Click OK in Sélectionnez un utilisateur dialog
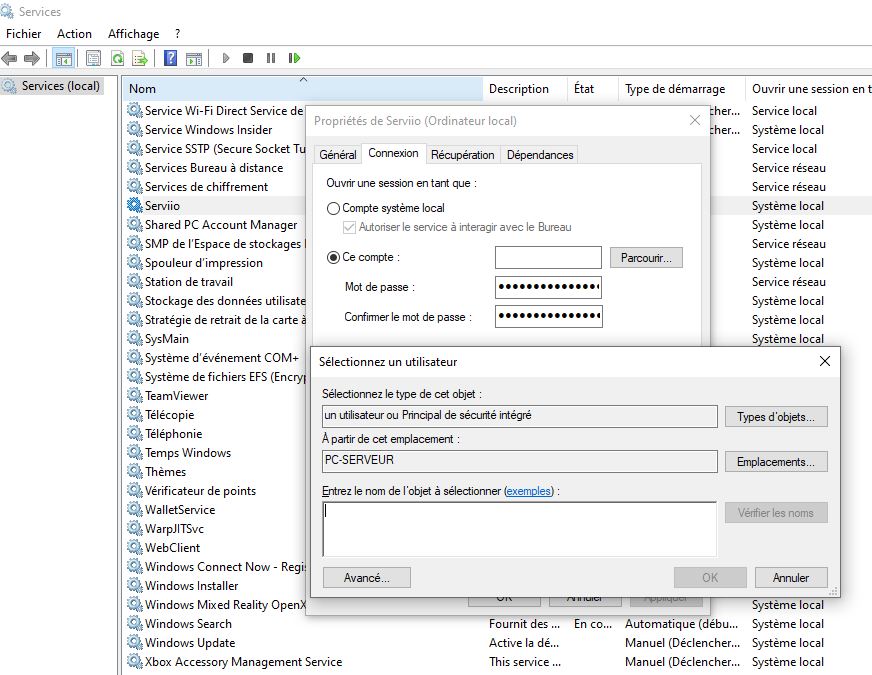Screen dimensions: 872x675 click(x=710, y=578)
